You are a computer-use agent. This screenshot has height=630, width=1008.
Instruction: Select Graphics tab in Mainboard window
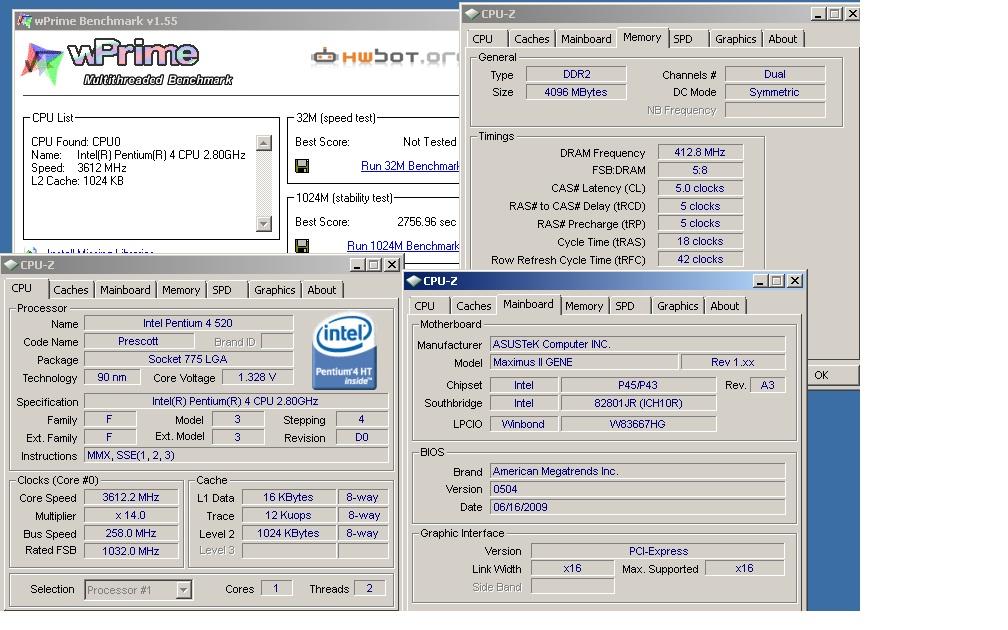click(x=678, y=306)
